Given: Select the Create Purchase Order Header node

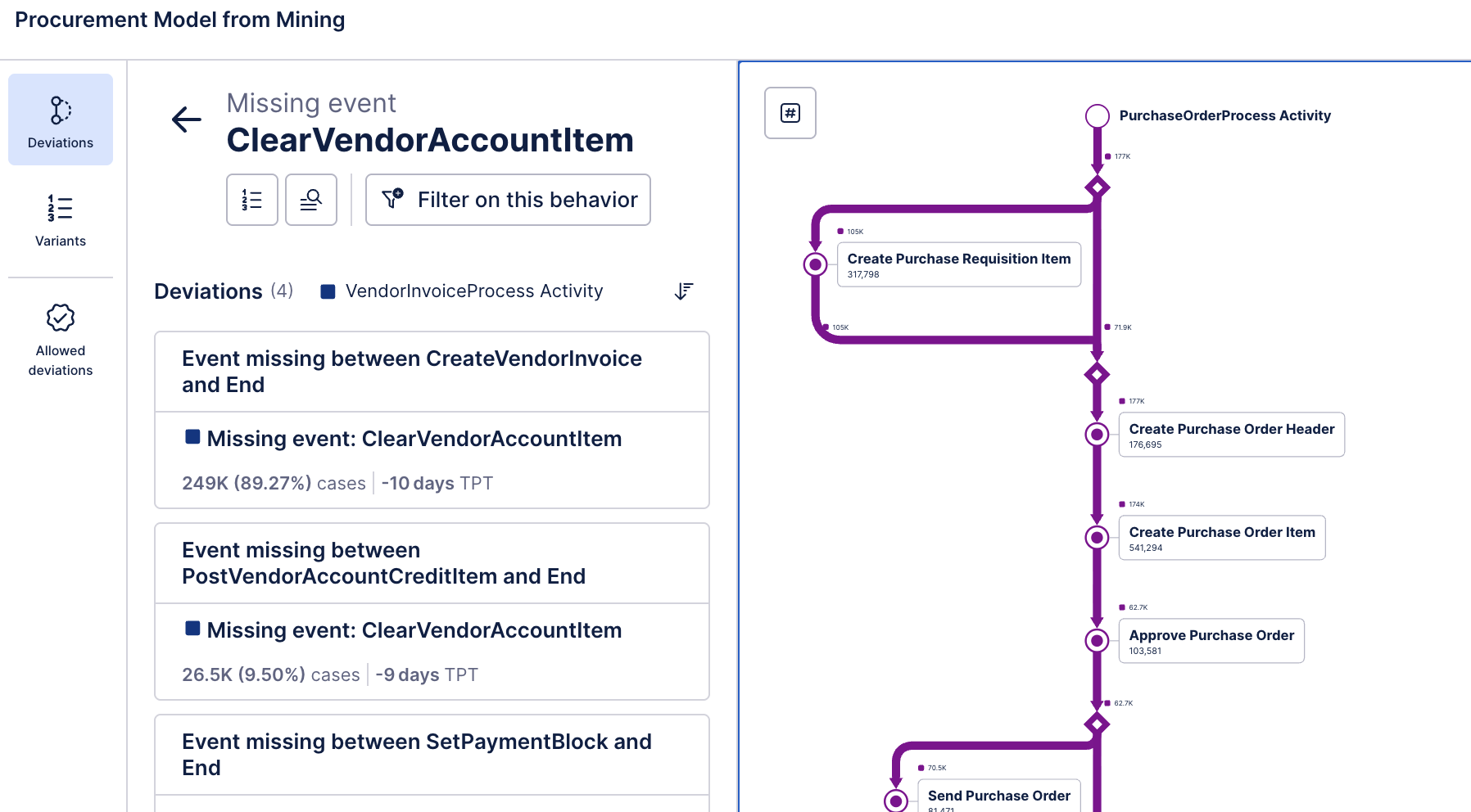Looking at the screenshot, I should click(x=1231, y=435).
